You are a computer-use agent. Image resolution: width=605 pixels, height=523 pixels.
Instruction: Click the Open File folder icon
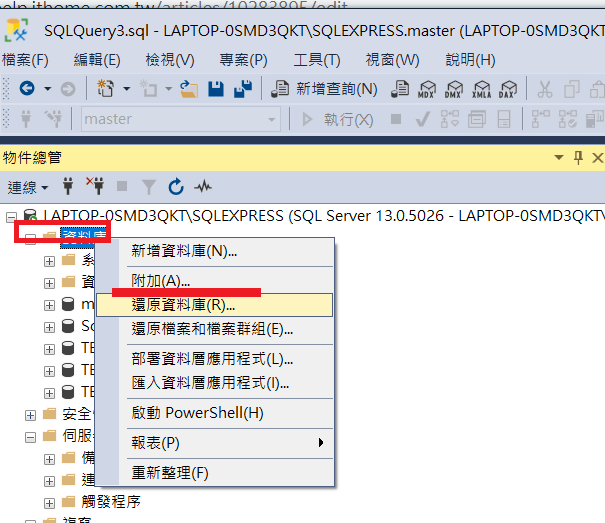189,89
